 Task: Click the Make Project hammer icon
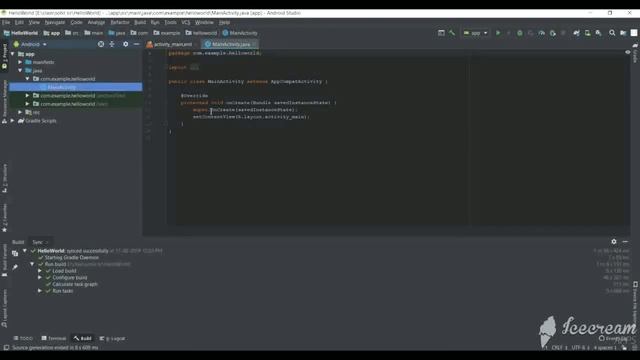[452, 33]
